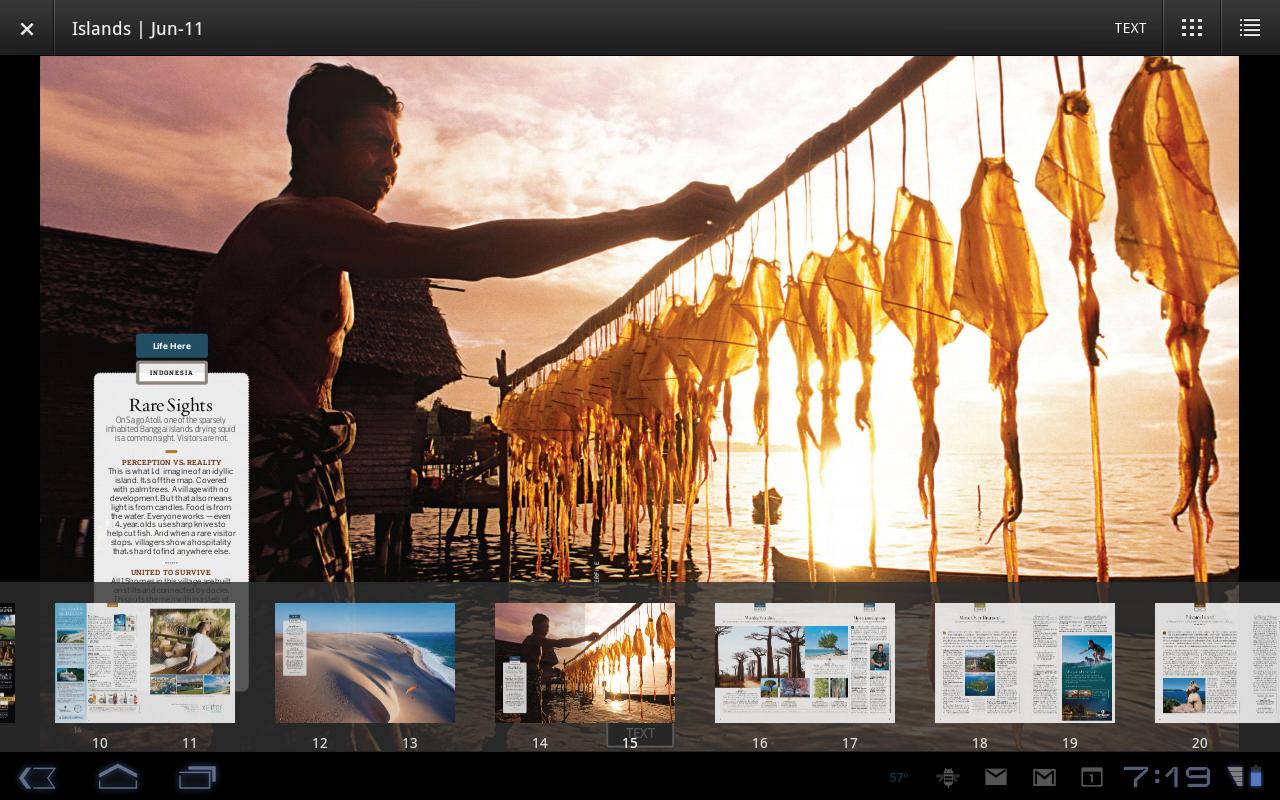Tap the honeybee app icon in the status bar

(948, 777)
